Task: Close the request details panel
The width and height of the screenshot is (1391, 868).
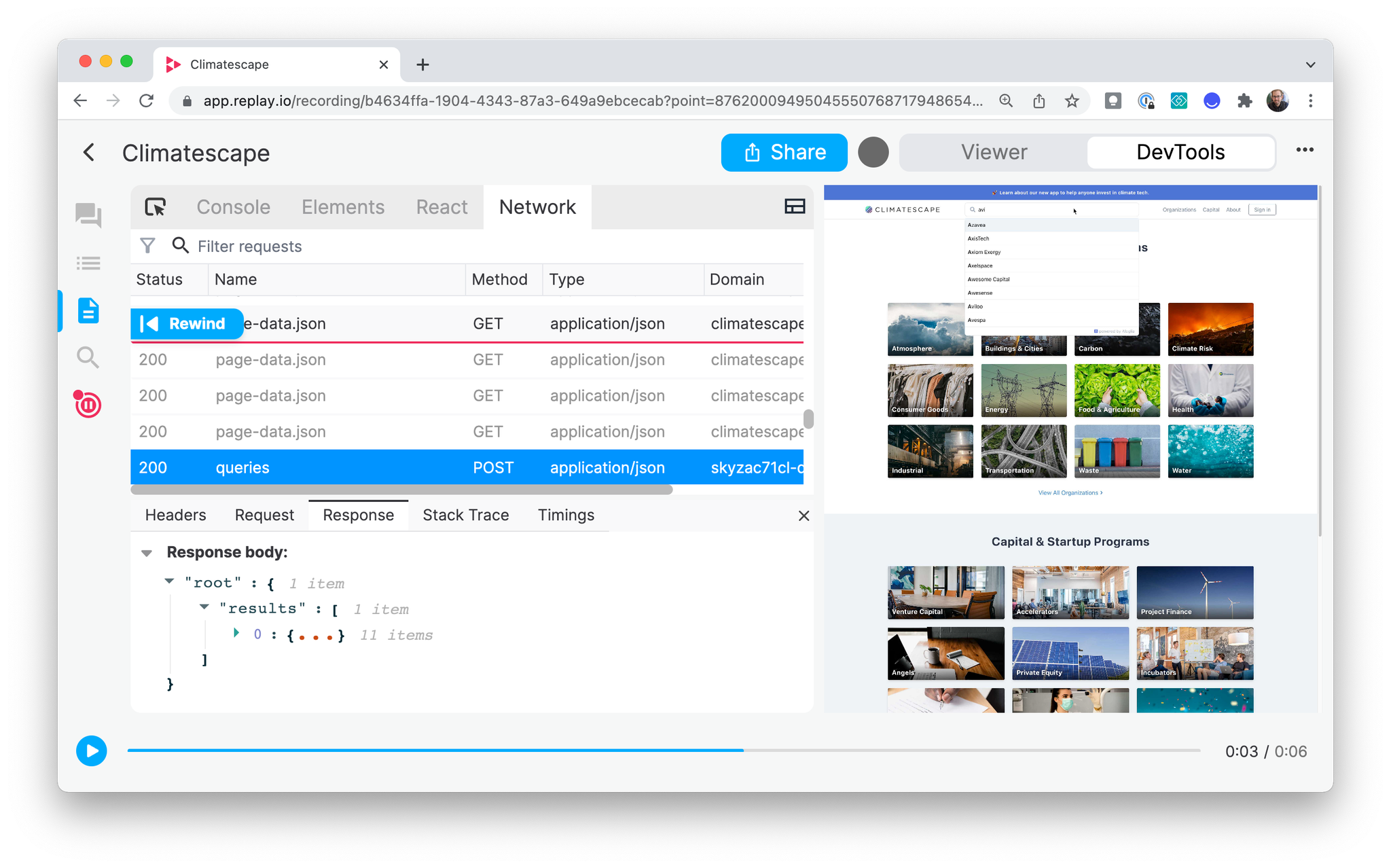Action: point(803,516)
